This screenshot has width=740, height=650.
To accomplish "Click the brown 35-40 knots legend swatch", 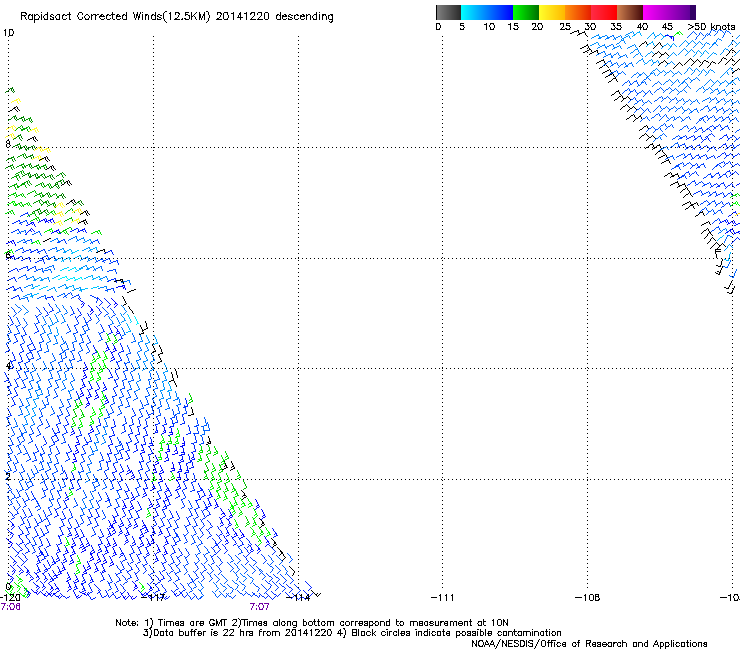I will (630, 12).
